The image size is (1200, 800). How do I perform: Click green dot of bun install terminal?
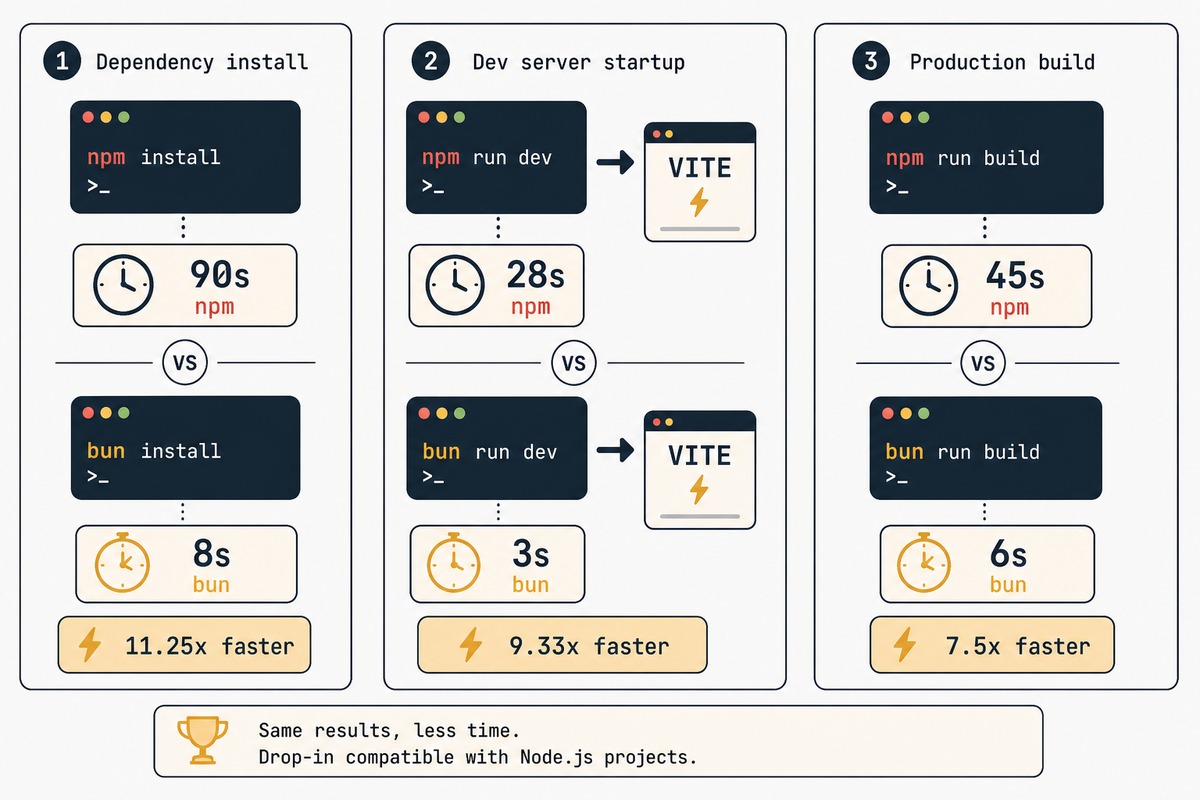coord(124,412)
